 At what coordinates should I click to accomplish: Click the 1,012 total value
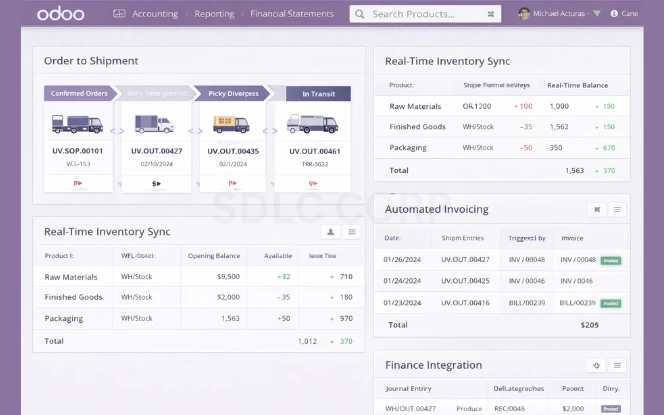307,341
